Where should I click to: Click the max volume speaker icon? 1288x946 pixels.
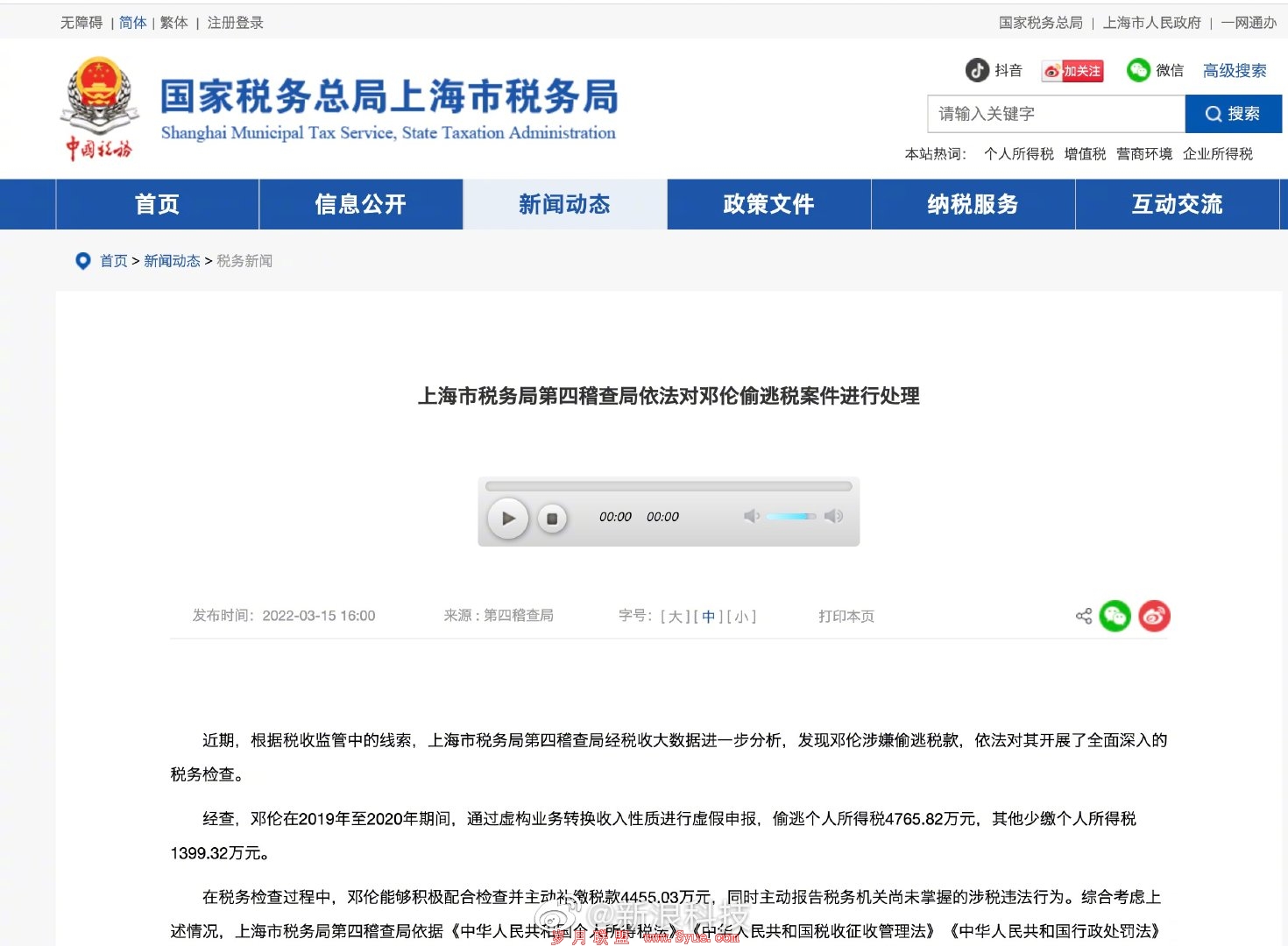point(833,516)
